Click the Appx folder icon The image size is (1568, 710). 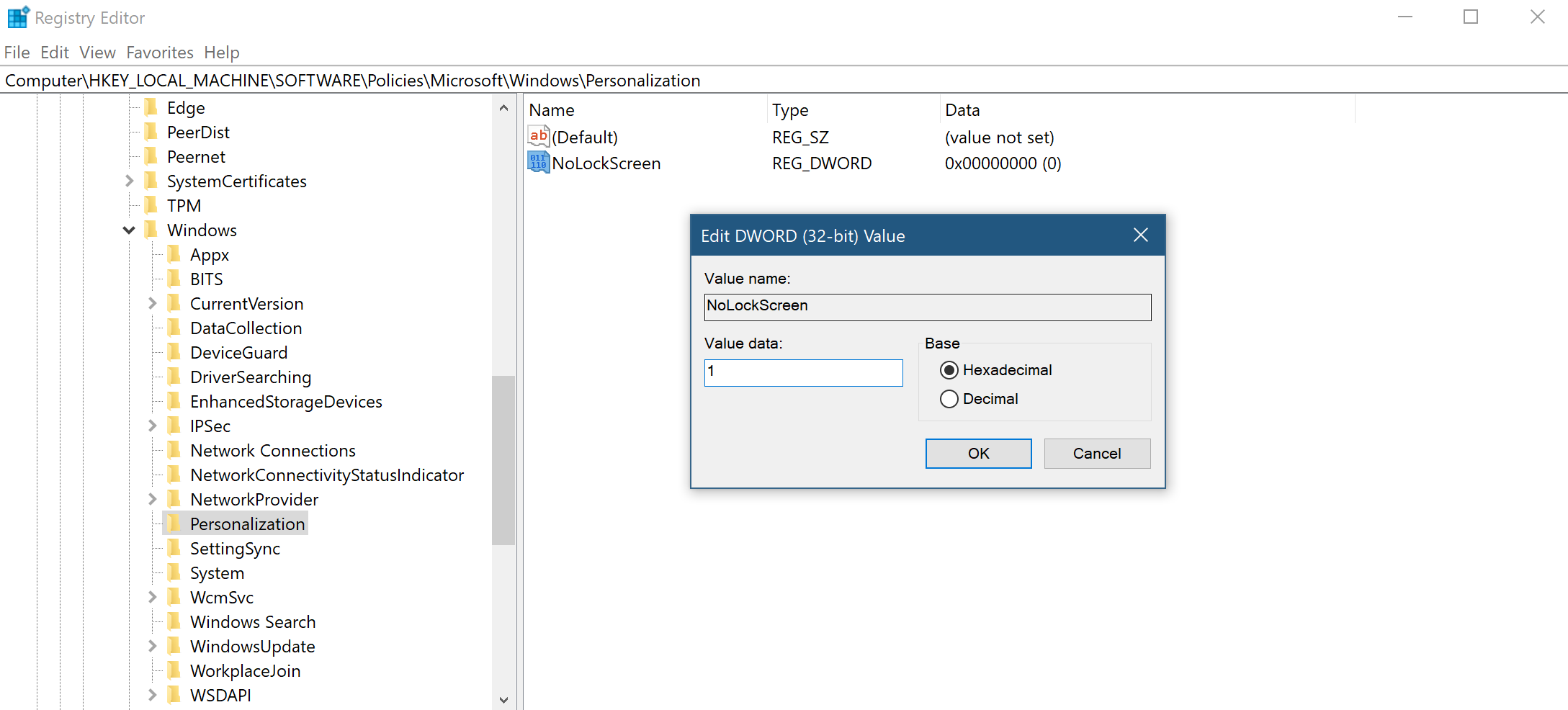174,255
